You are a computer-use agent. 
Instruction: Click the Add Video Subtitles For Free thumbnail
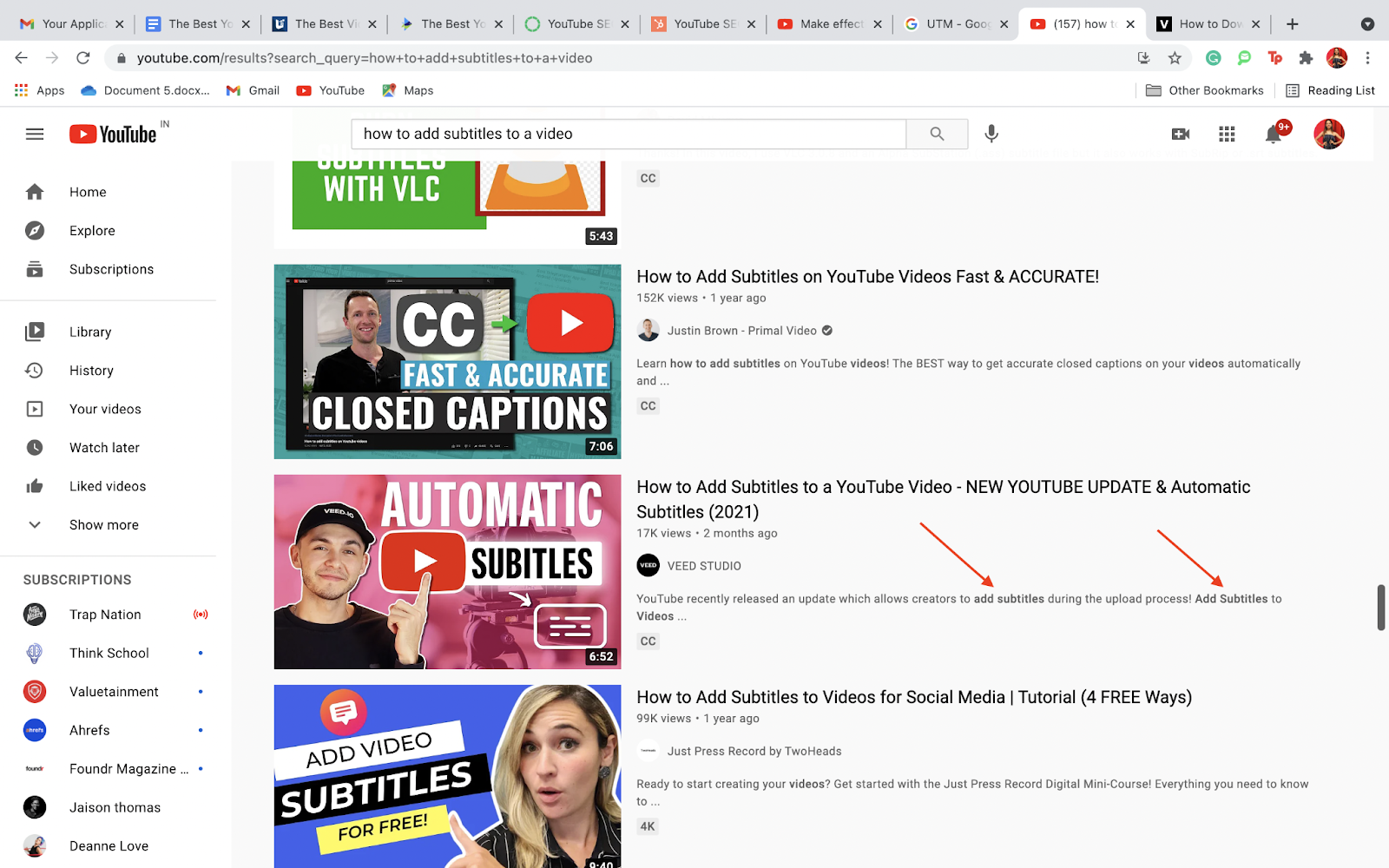point(447,776)
